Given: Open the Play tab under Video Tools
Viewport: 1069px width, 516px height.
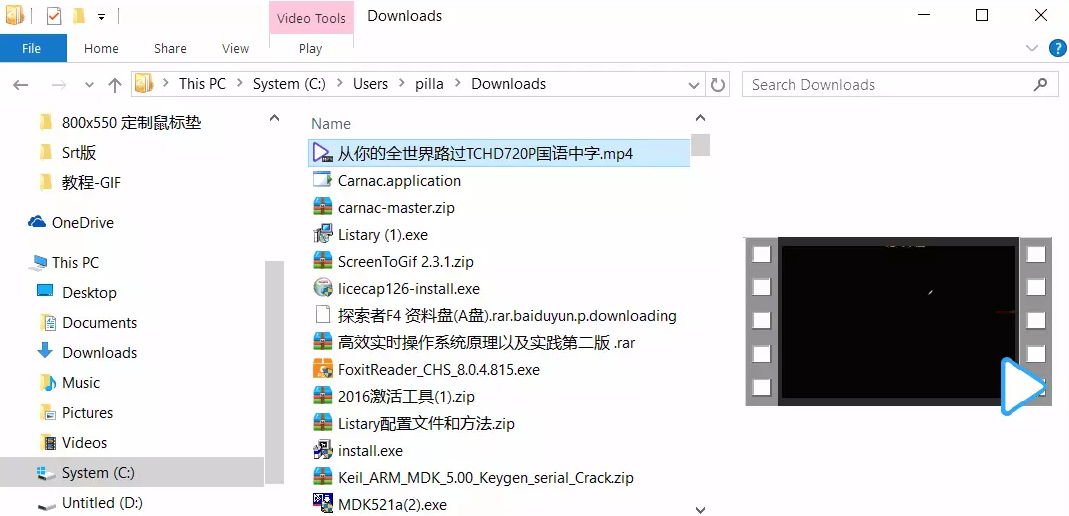Looking at the screenshot, I should click(310, 48).
